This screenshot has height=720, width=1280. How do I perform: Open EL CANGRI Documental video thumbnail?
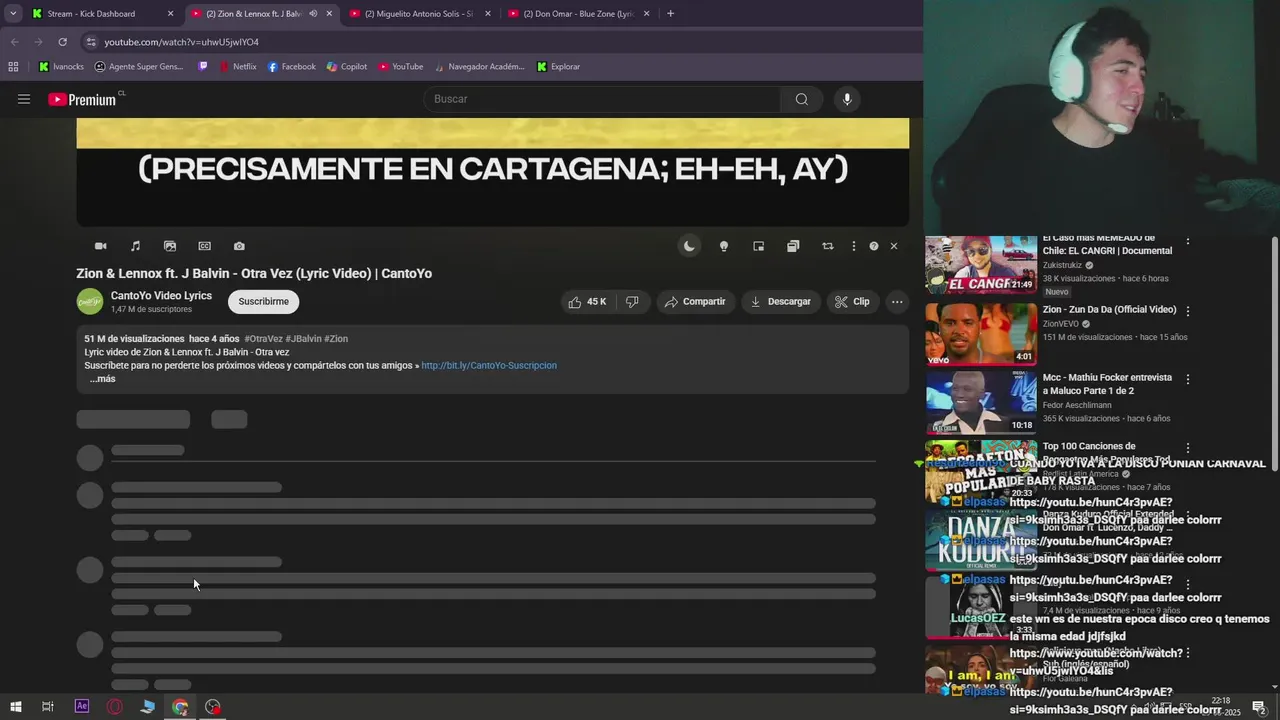(x=981, y=264)
